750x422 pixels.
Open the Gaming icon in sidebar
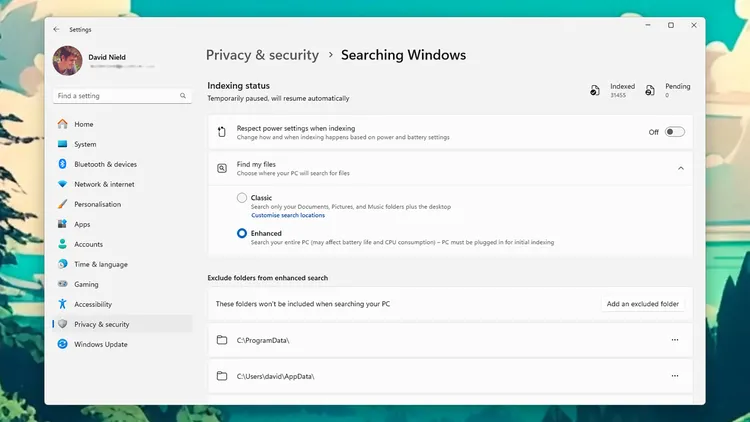(63, 284)
